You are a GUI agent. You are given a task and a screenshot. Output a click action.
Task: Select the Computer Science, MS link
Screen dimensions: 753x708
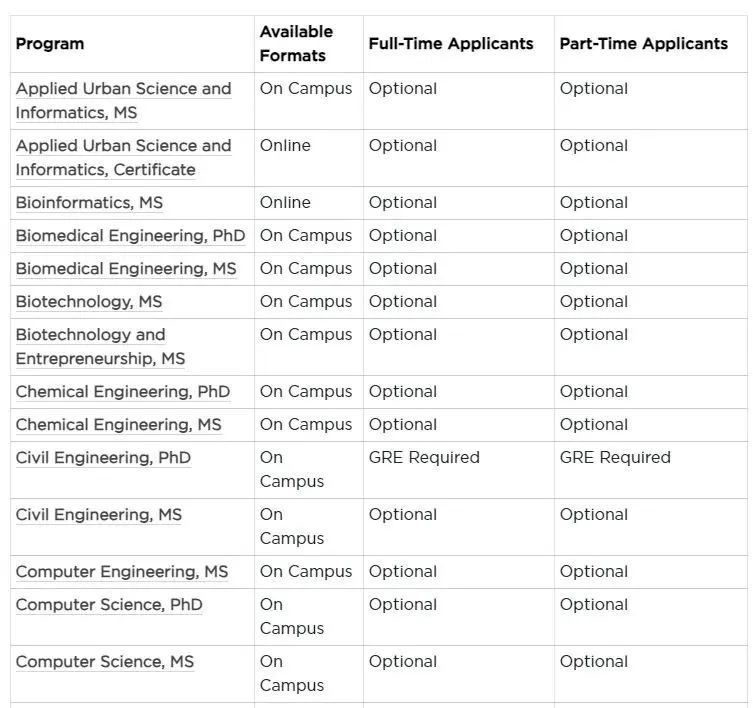click(x=105, y=662)
